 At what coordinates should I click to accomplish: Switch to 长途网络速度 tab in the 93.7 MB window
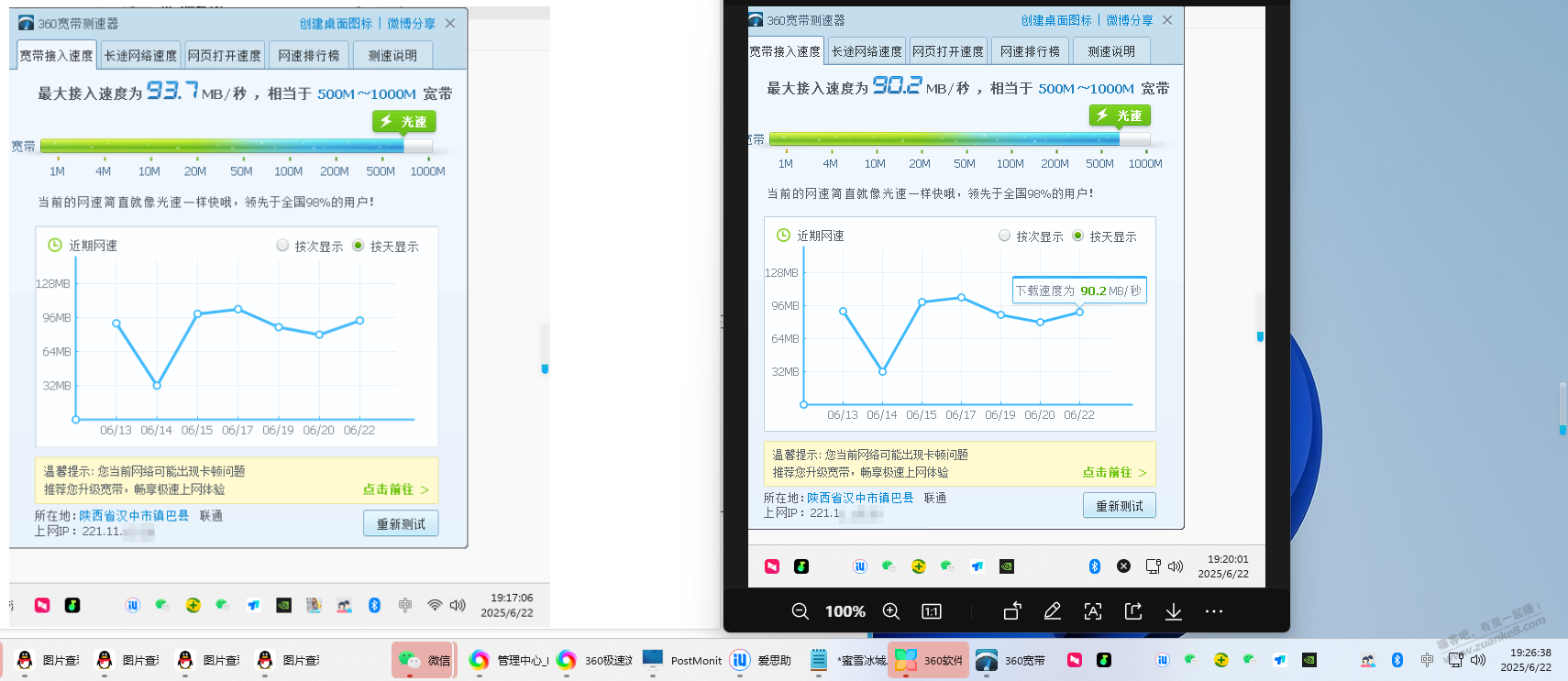coord(140,55)
